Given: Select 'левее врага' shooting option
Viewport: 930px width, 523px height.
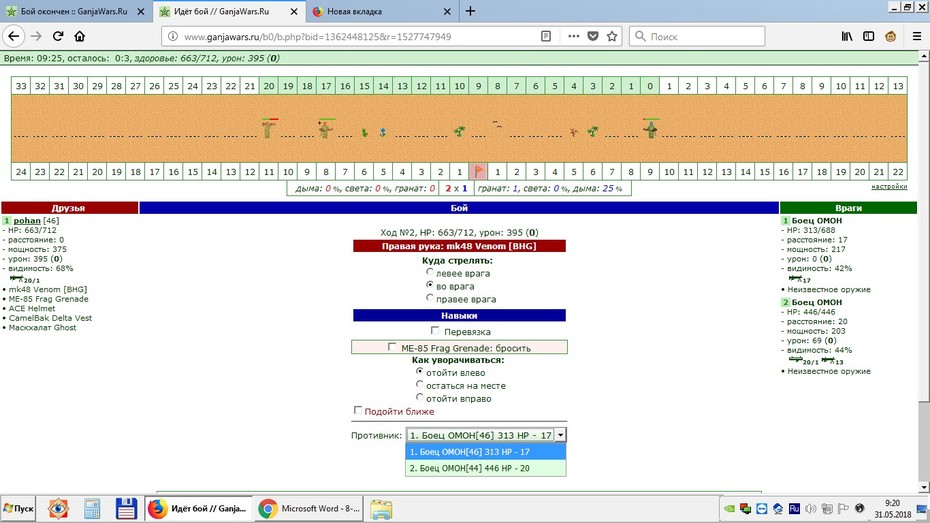Looking at the screenshot, I should pos(430,272).
